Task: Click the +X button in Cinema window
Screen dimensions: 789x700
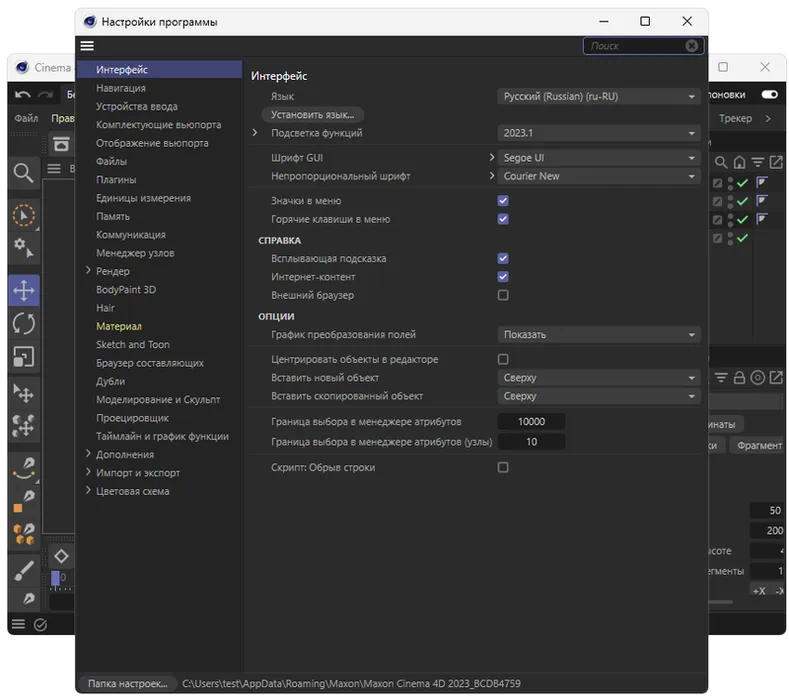Action: coord(759,591)
